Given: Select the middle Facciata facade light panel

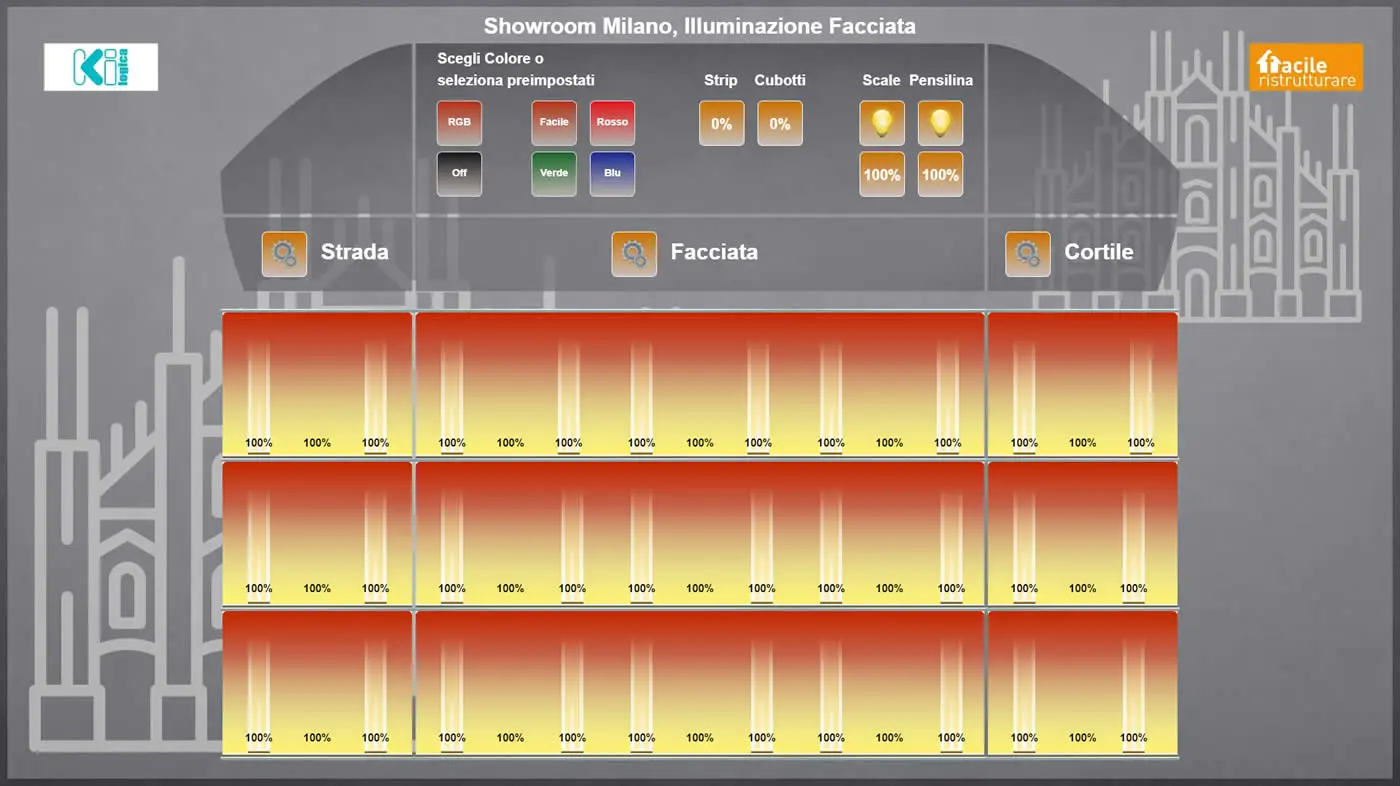Looking at the screenshot, I should click(x=700, y=533).
